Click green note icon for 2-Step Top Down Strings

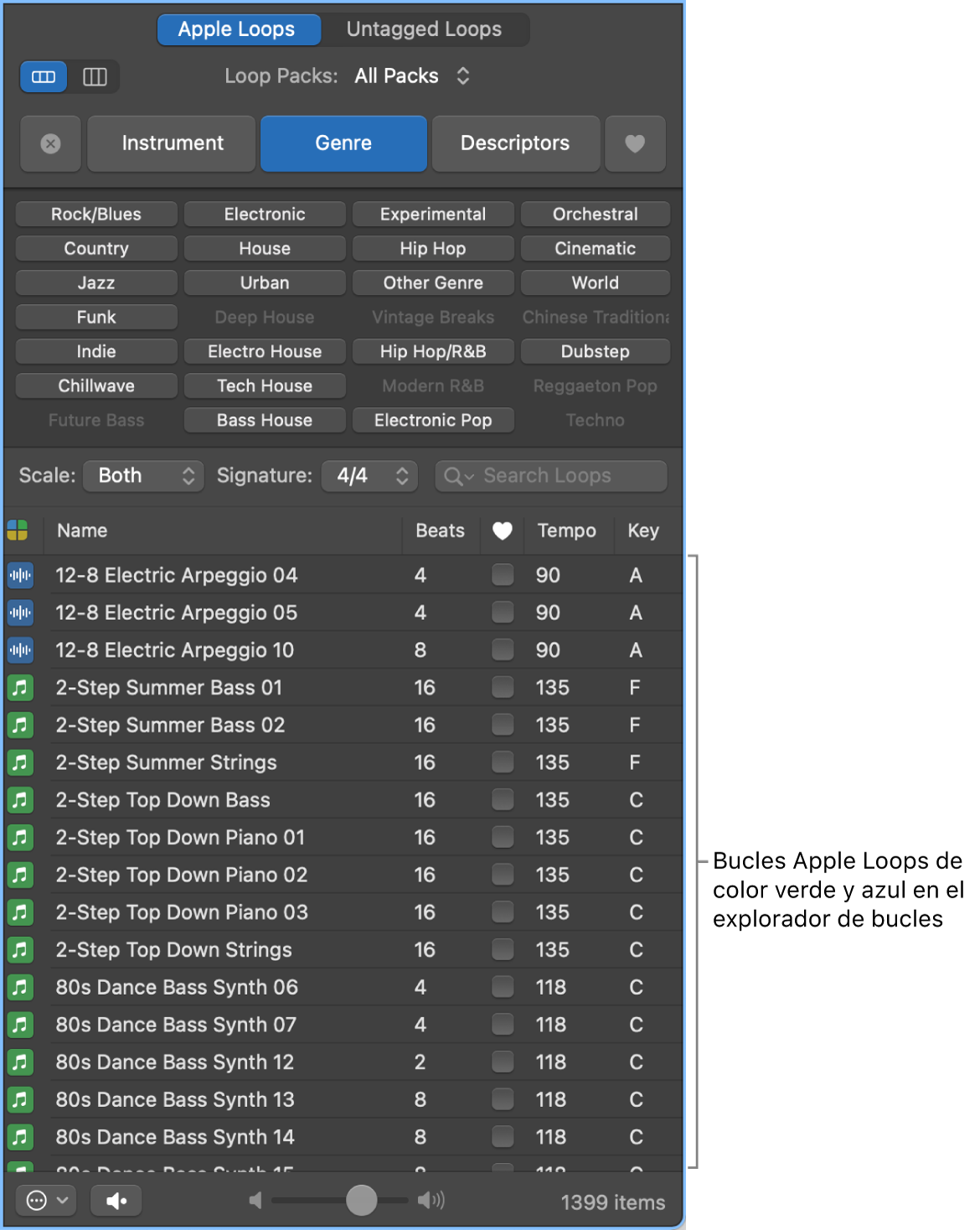(x=20, y=949)
